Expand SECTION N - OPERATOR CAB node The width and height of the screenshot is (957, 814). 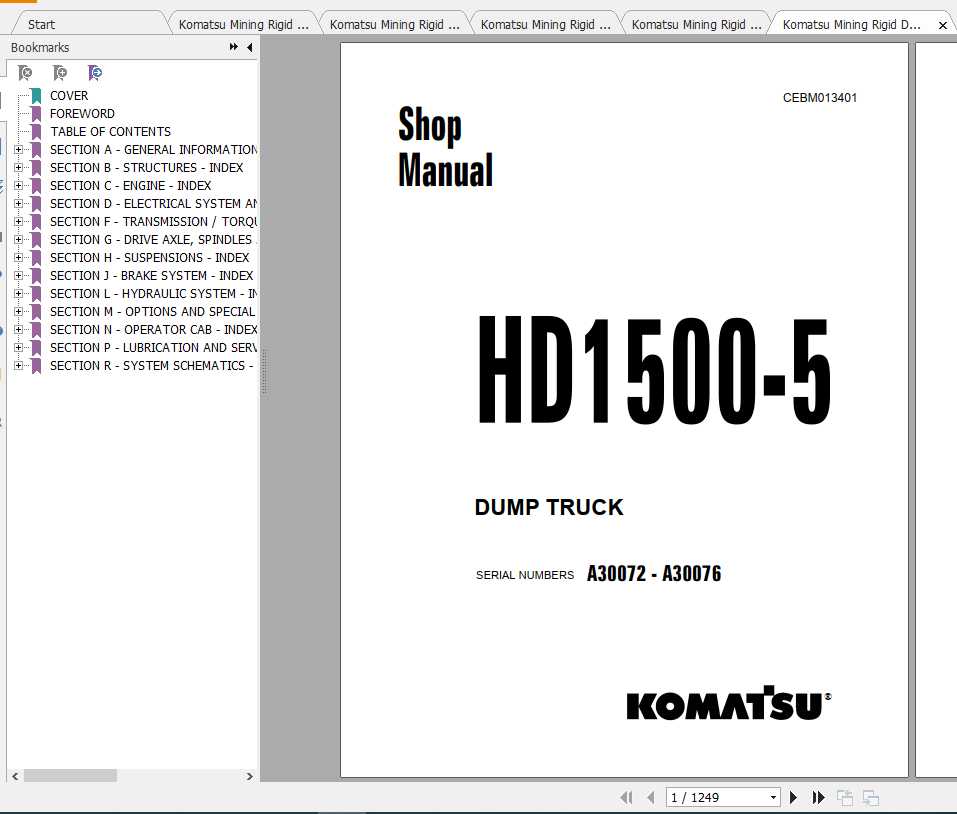(18, 330)
